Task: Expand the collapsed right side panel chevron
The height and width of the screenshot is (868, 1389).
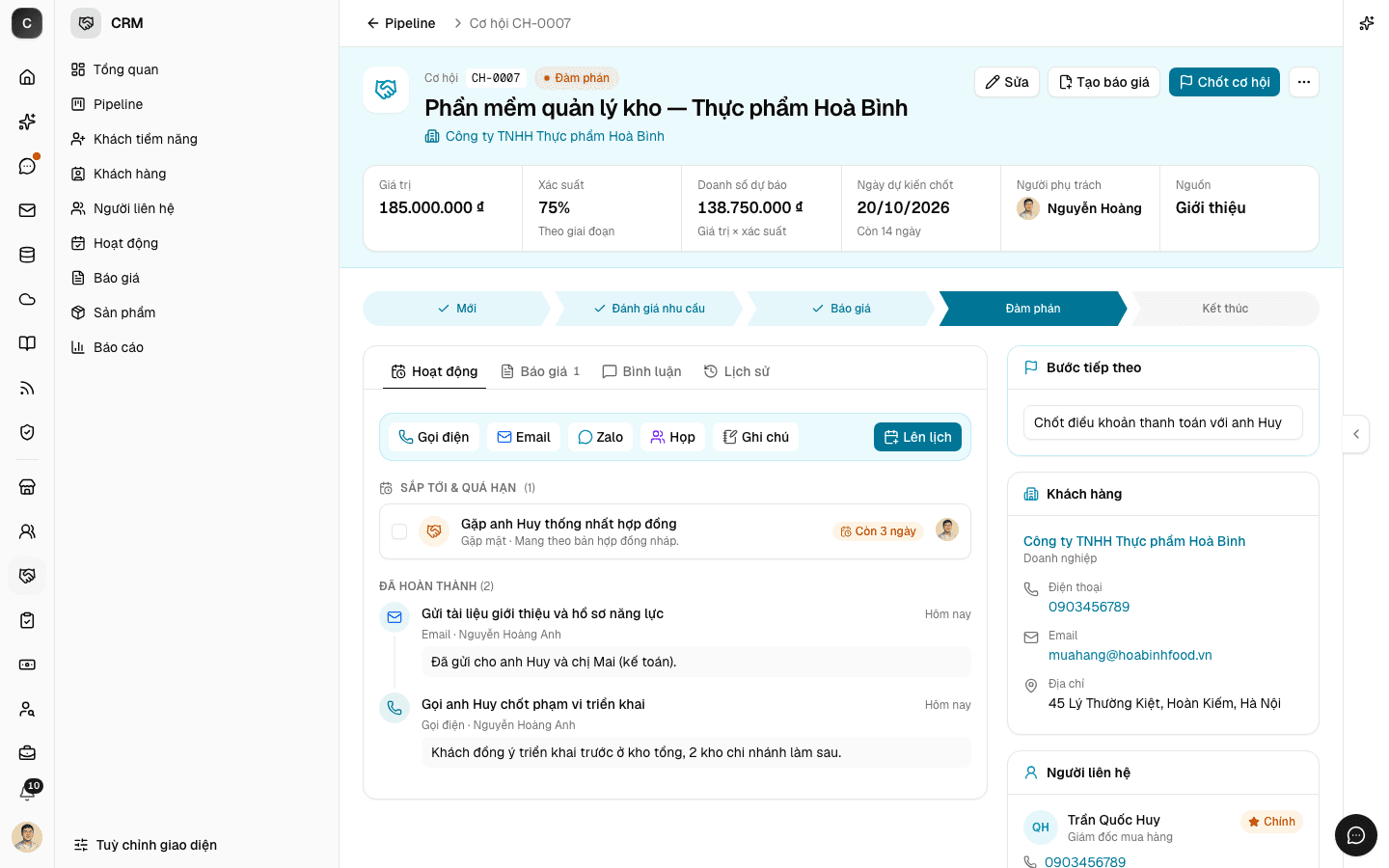Action: click(1356, 434)
